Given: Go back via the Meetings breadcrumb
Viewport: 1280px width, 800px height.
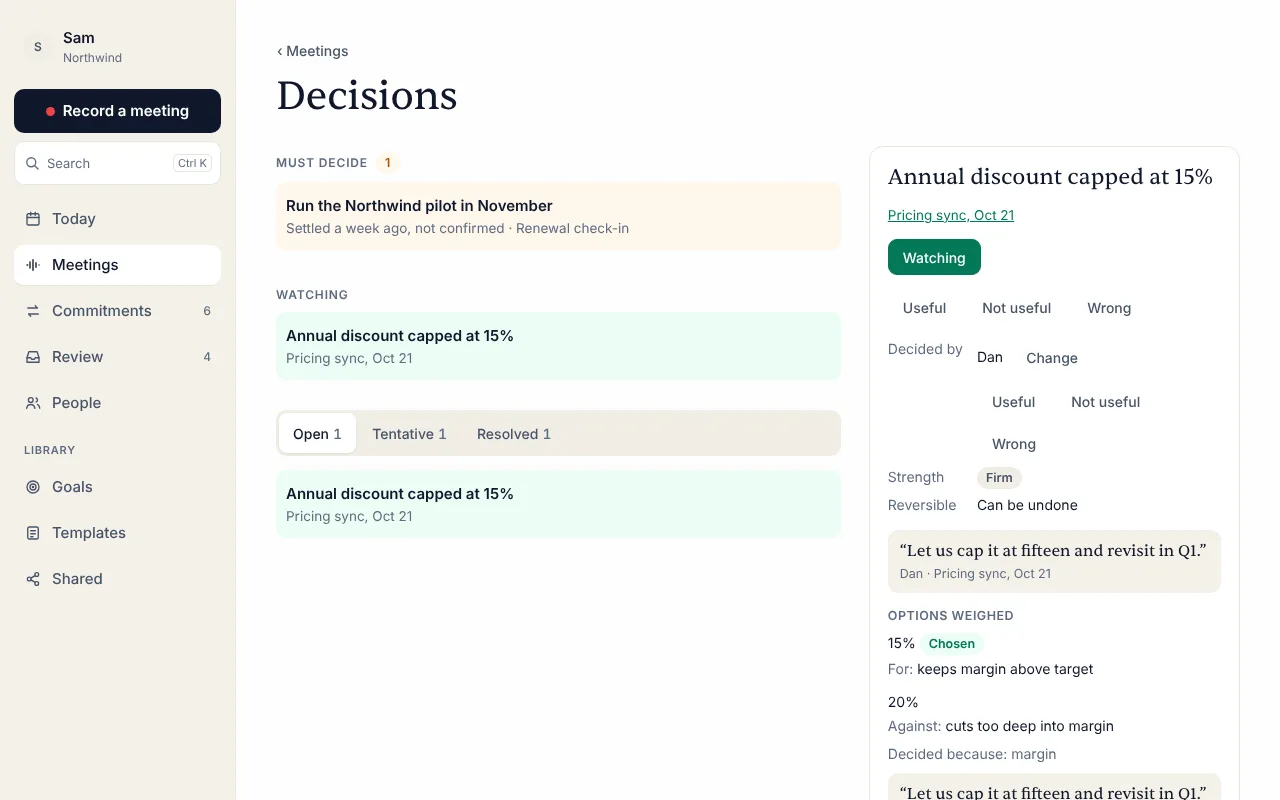Looking at the screenshot, I should click(x=313, y=51).
